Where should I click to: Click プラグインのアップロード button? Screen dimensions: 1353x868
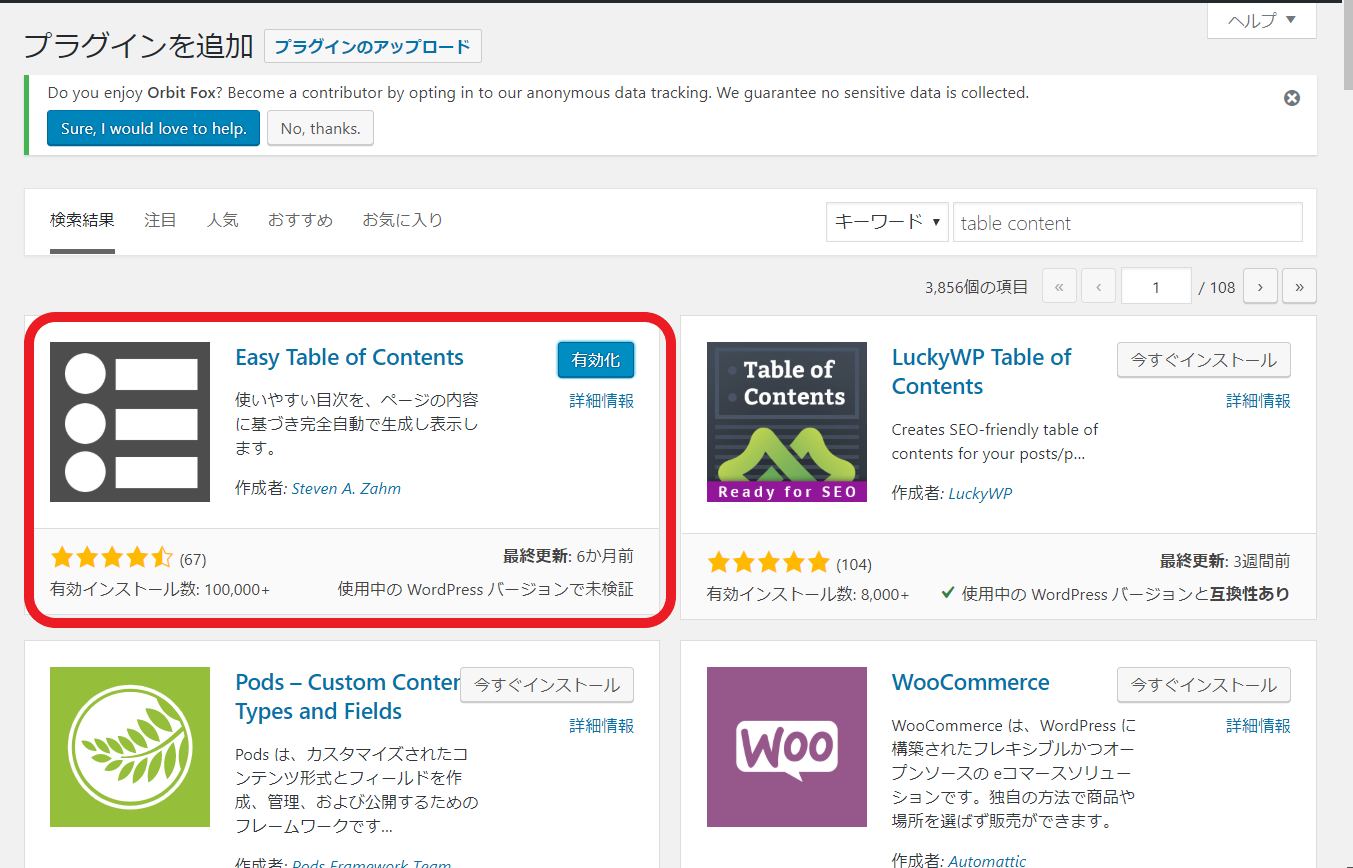373,46
